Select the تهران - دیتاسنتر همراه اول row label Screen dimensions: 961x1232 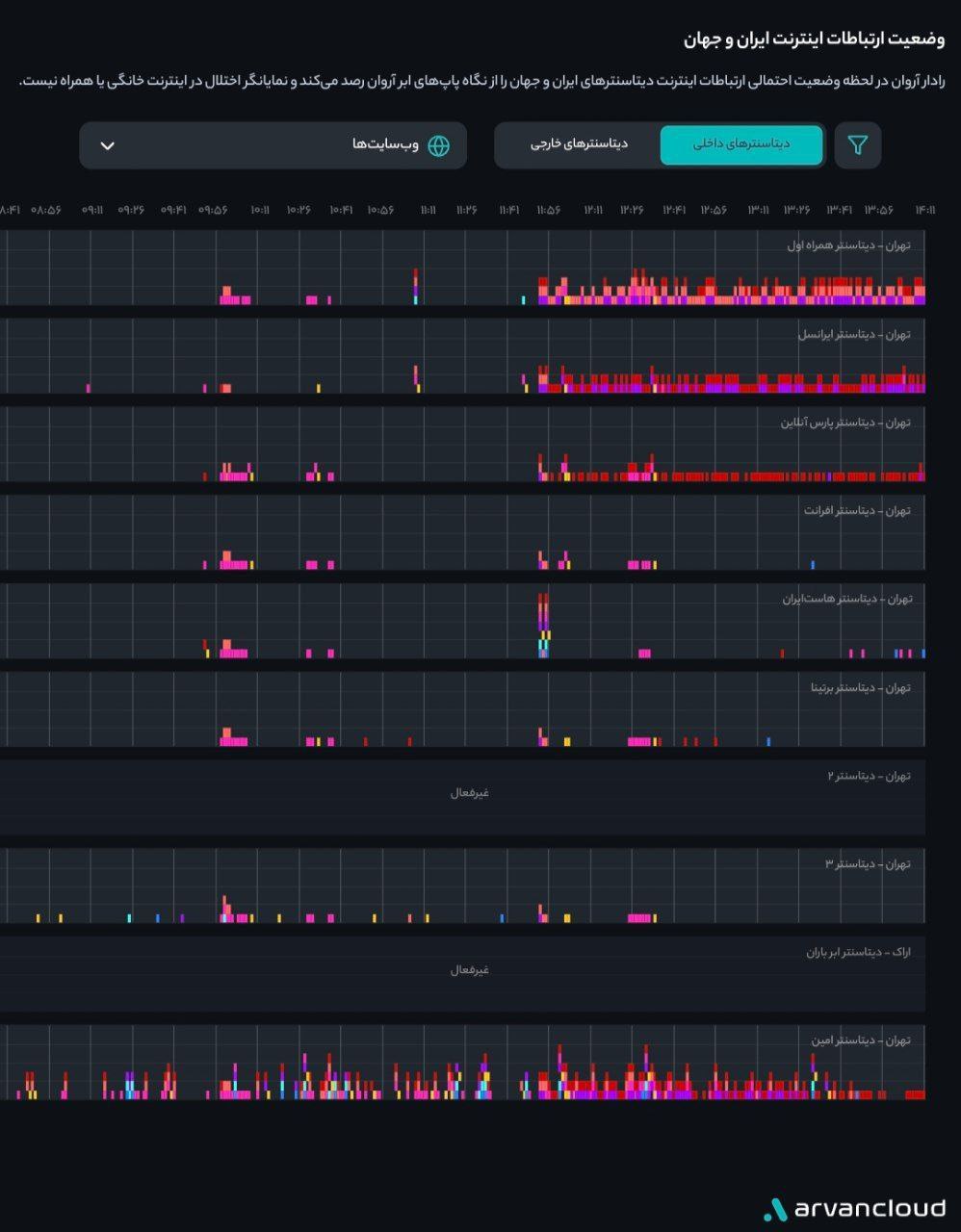coord(848,245)
